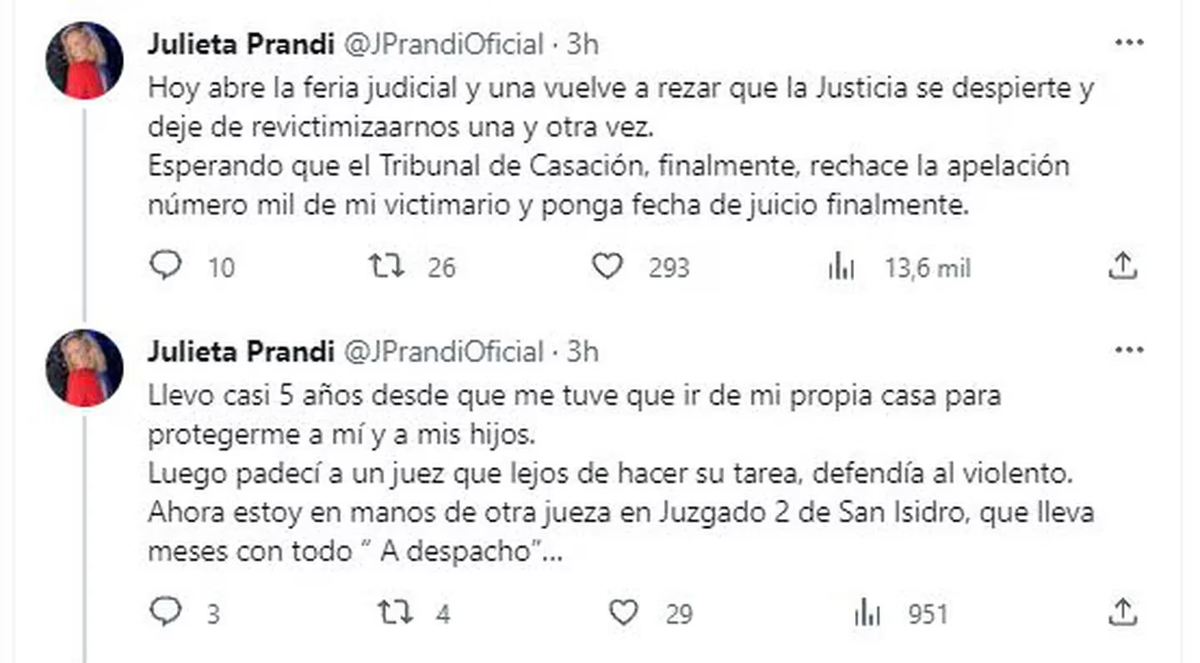Reply to the feria judicial tweet

165,266
